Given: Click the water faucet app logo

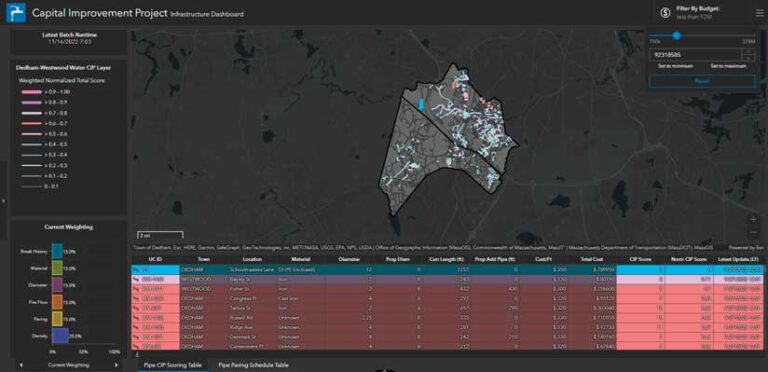Looking at the screenshot, I should 16,13.
